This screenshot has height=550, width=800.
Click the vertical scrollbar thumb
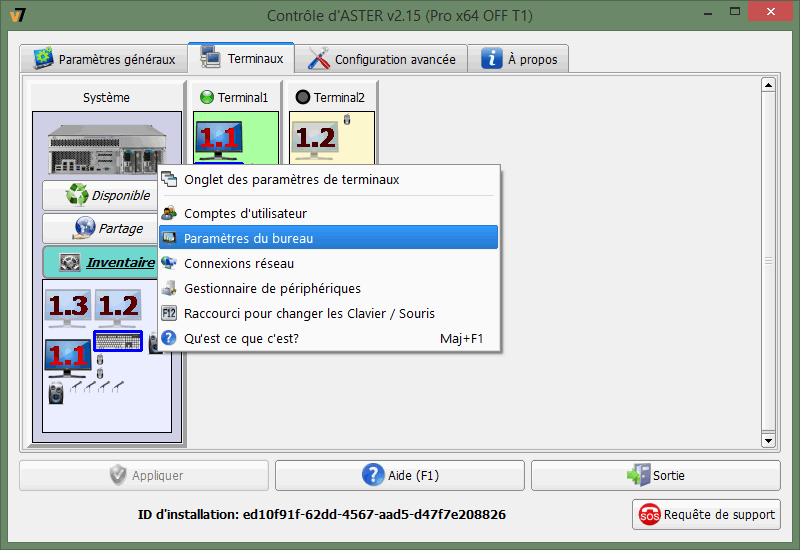pyautogui.click(x=768, y=262)
